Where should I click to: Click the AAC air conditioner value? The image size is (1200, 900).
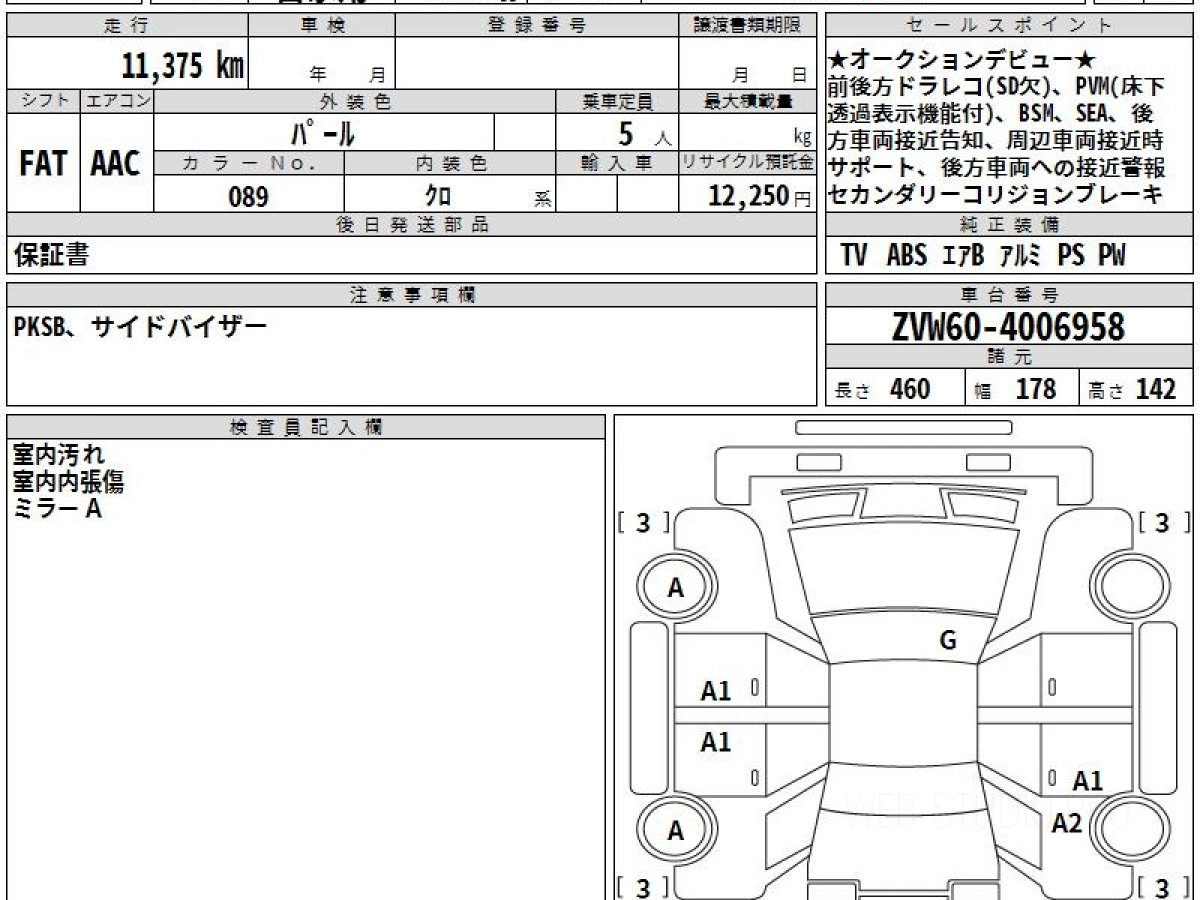116,164
